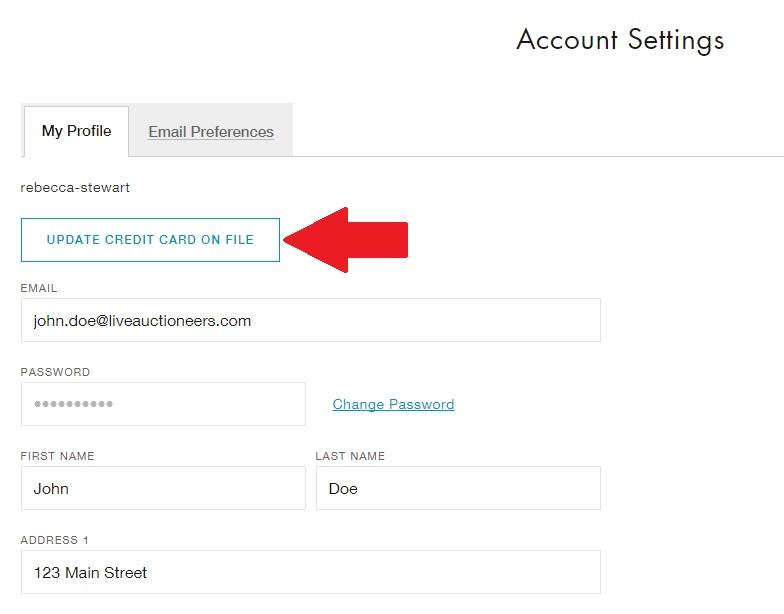784x614 pixels.
Task: Click the Account Settings heading
Action: coord(620,40)
